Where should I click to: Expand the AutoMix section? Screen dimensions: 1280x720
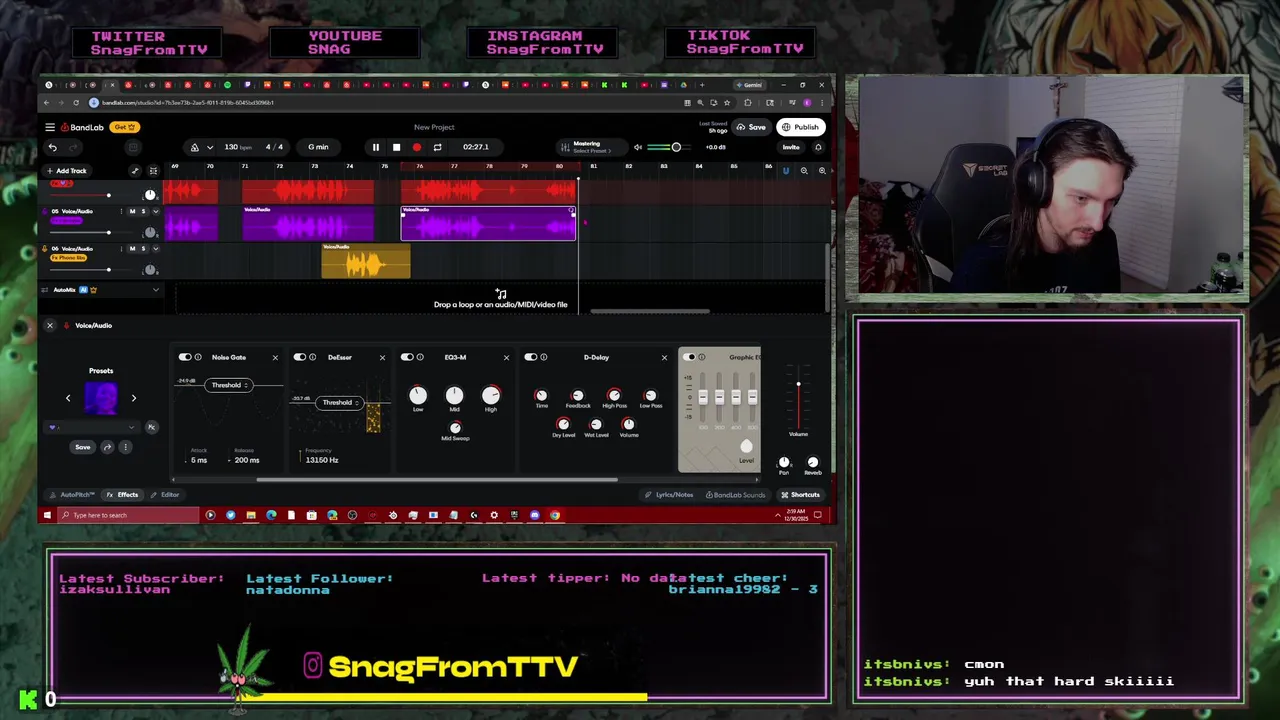click(x=155, y=290)
